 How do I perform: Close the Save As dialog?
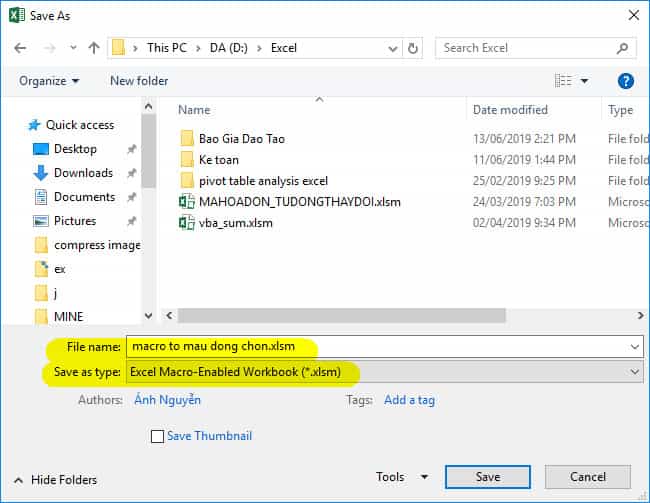pyautogui.click(x=634, y=15)
